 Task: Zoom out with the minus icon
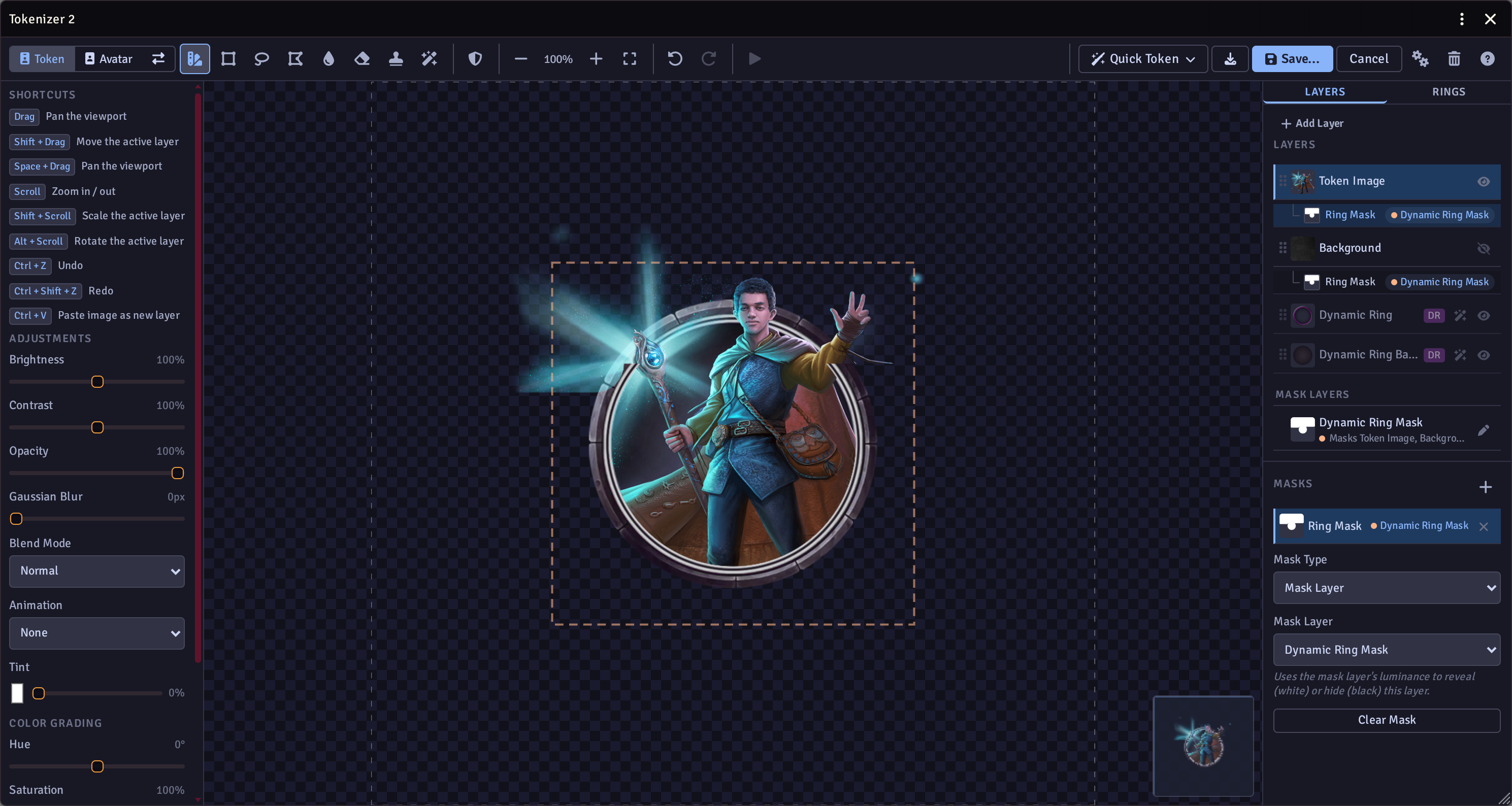[520, 59]
